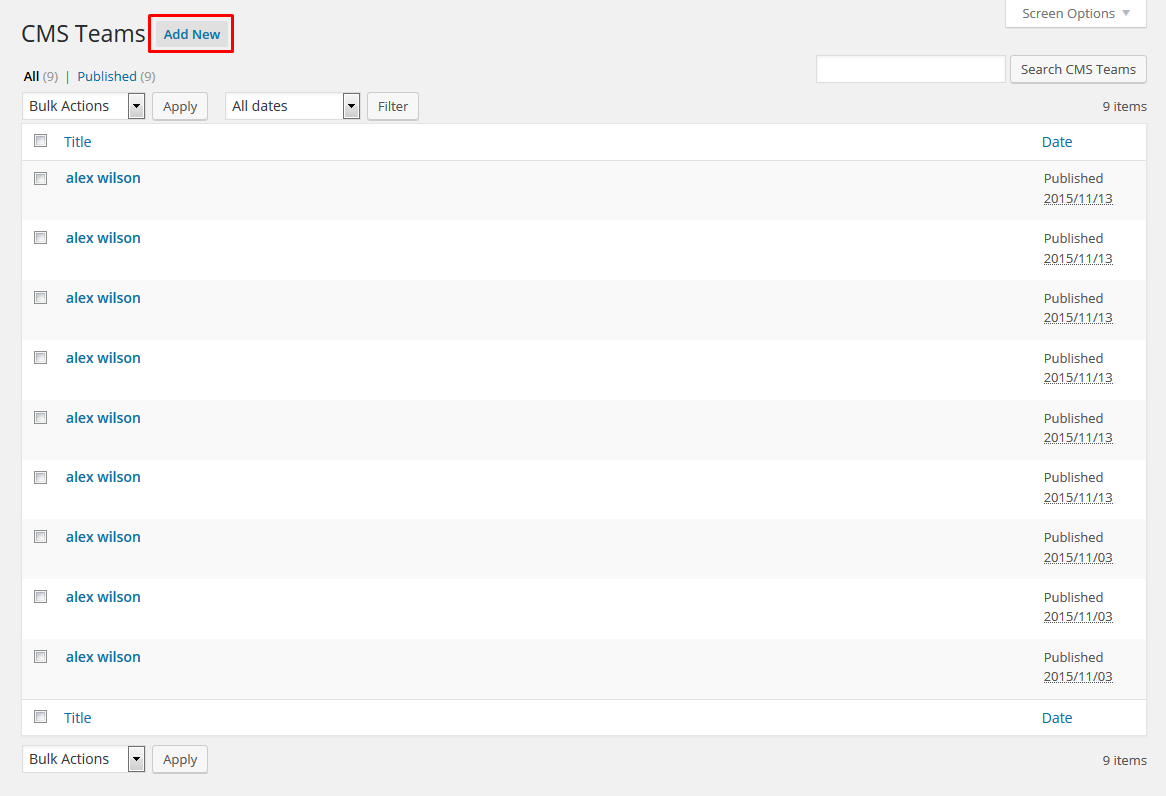
Task: Click the Search CMS Teams button
Action: tap(1078, 69)
